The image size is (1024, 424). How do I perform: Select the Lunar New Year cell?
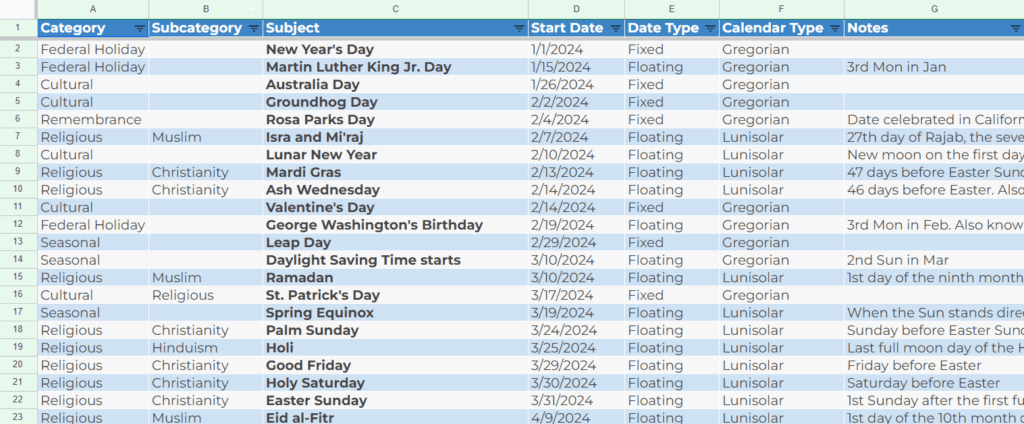tap(396, 155)
